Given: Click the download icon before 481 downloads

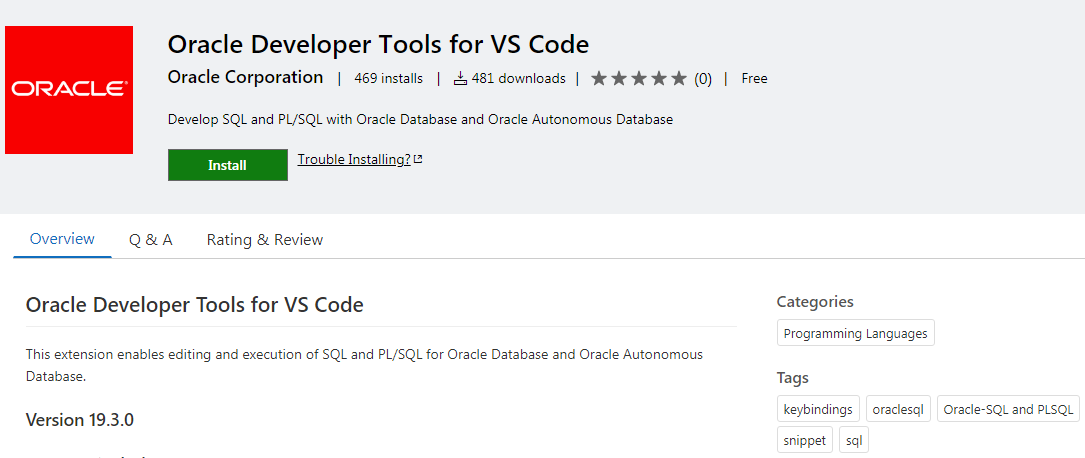Looking at the screenshot, I should 460,78.
